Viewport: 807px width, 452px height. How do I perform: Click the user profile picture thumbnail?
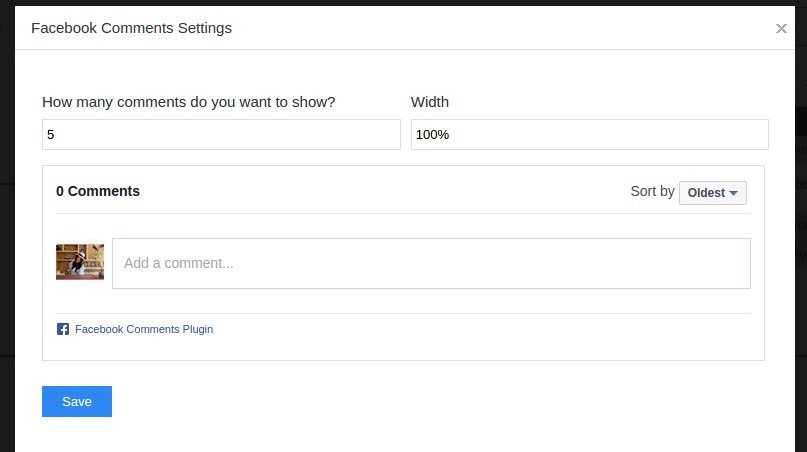pos(80,262)
